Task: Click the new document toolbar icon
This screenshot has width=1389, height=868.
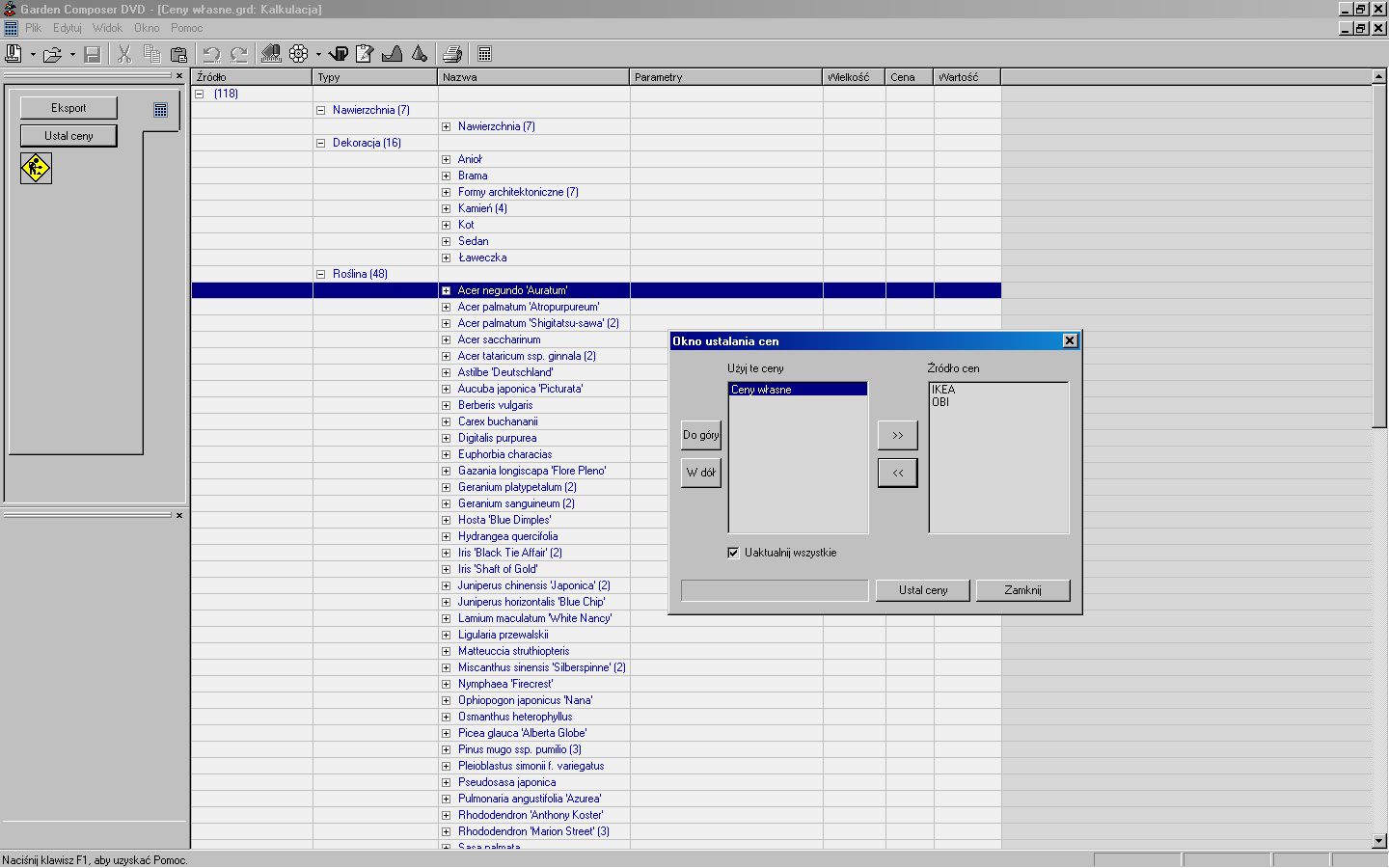Action: click(14, 54)
